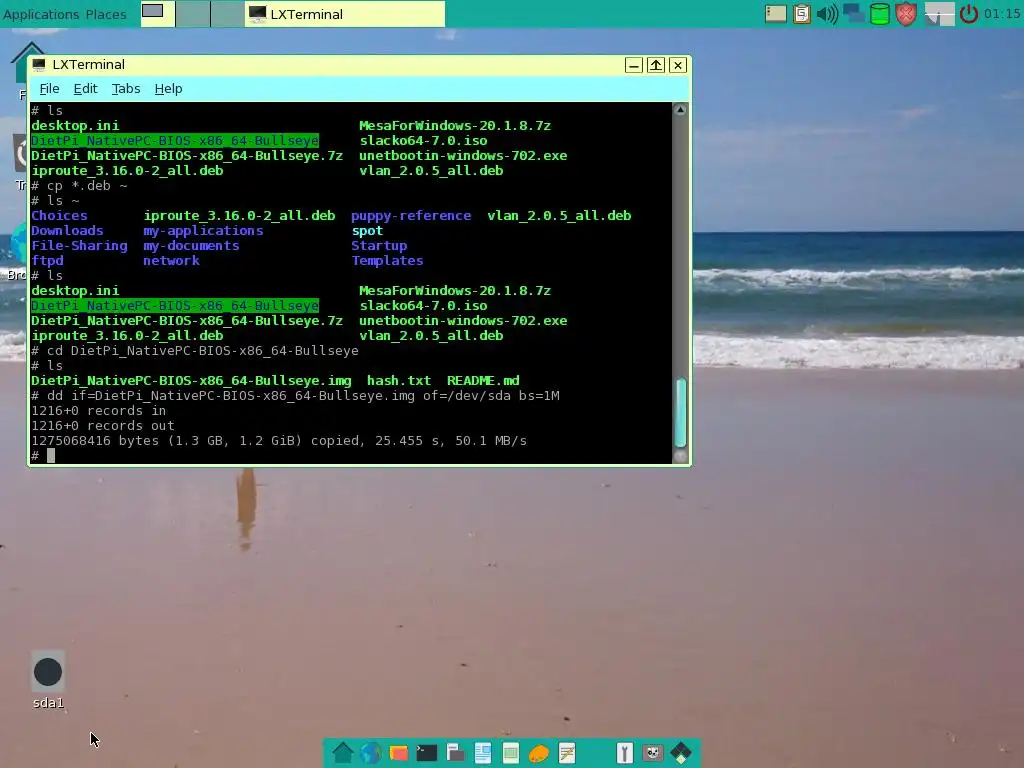1024x768 pixels.
Task: Launch the web browser globe dock icon
Action: pos(370,753)
